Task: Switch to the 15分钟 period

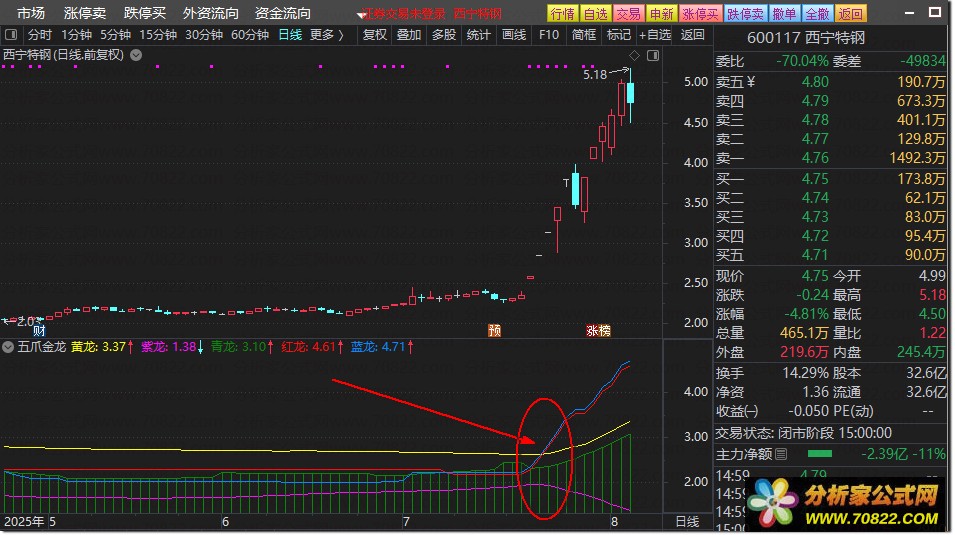Action: [x=158, y=35]
